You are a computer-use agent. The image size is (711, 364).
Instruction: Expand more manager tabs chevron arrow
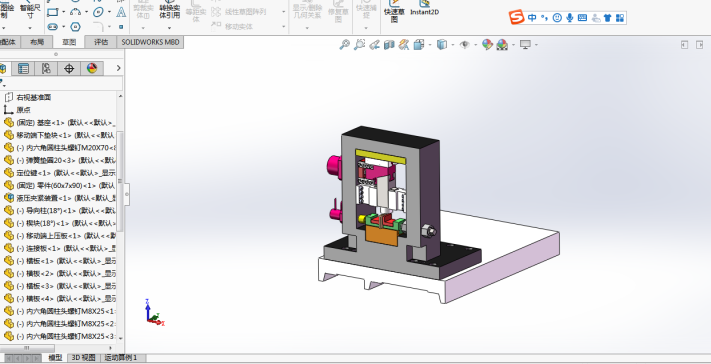click(118, 68)
